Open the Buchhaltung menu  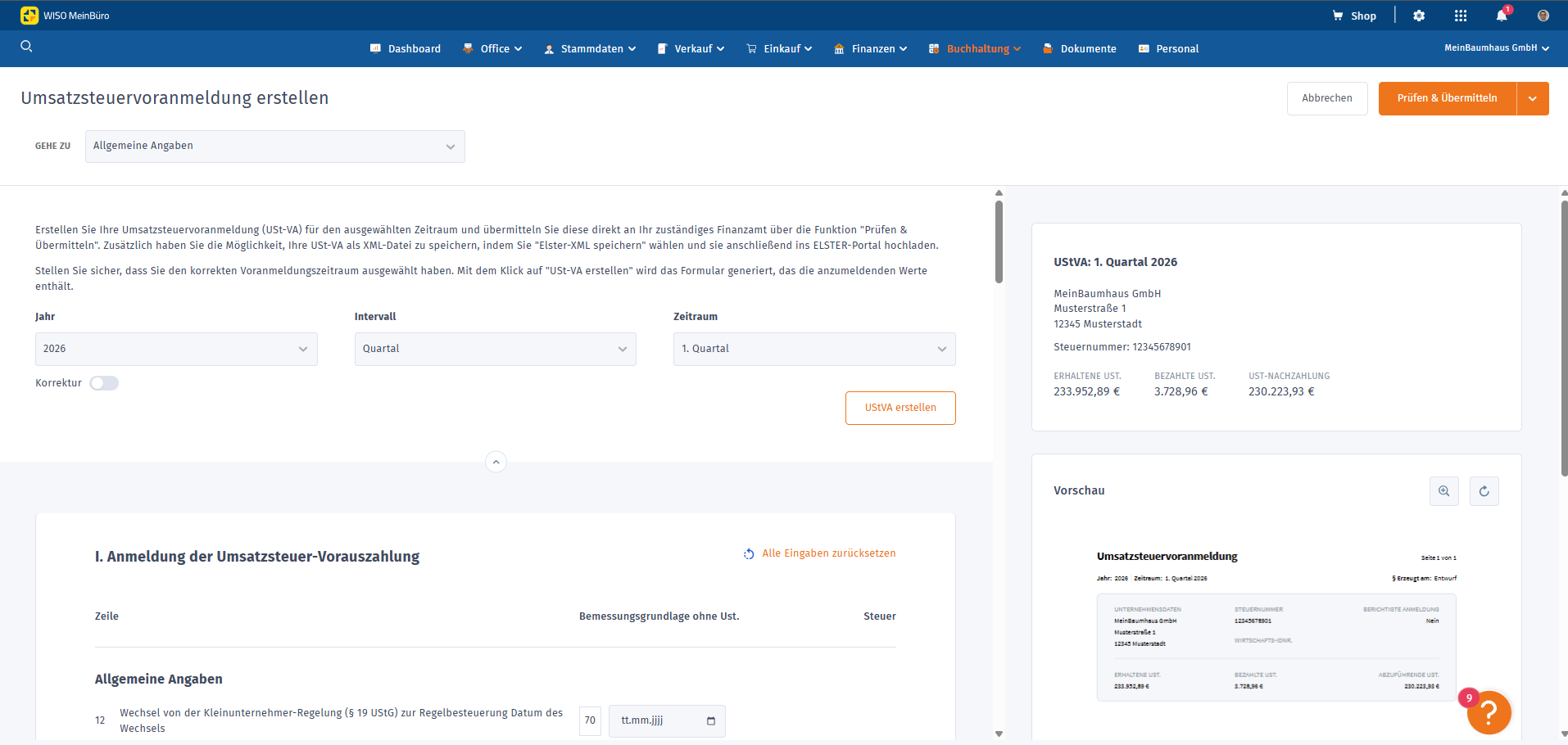(x=977, y=49)
